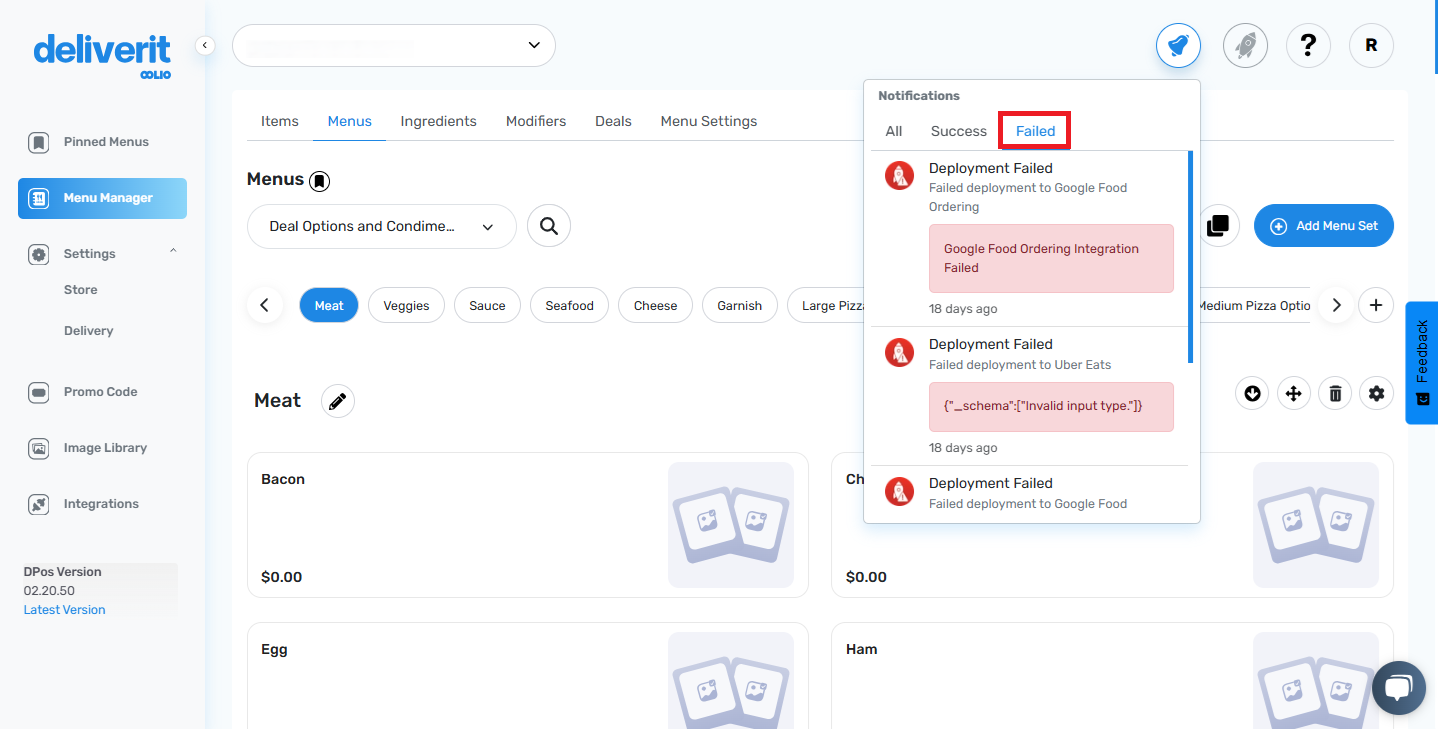Click the Invalid input type error message
Screen dimensions: 1438x729
point(1051,407)
